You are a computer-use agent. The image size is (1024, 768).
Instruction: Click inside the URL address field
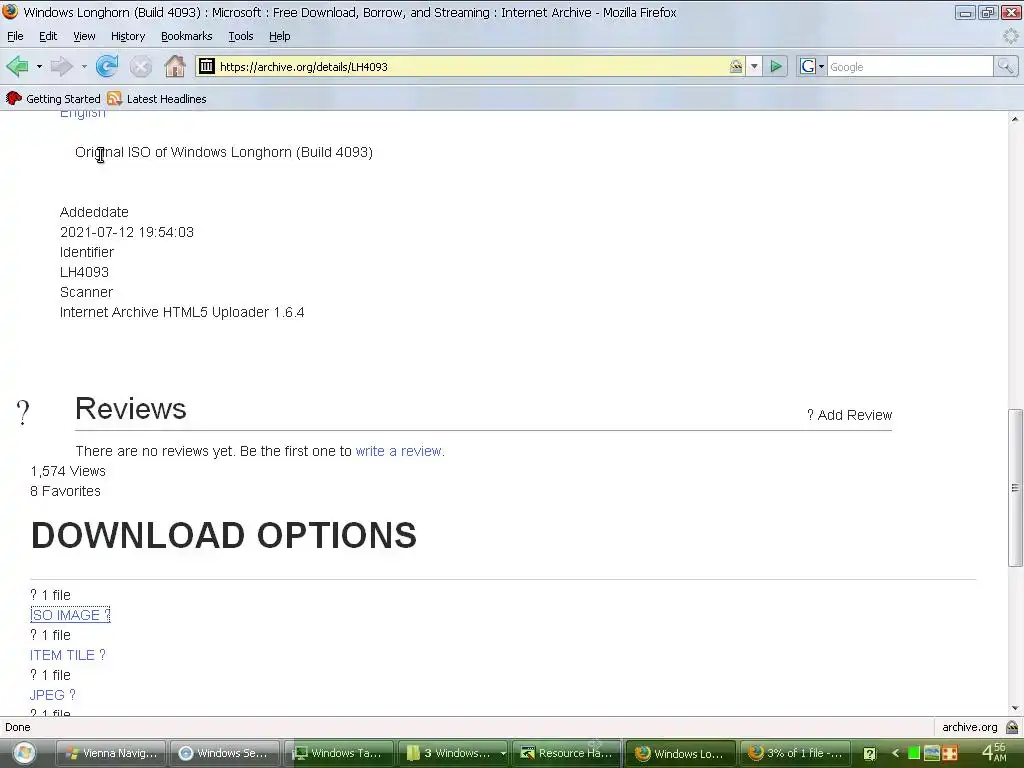tap(470, 66)
